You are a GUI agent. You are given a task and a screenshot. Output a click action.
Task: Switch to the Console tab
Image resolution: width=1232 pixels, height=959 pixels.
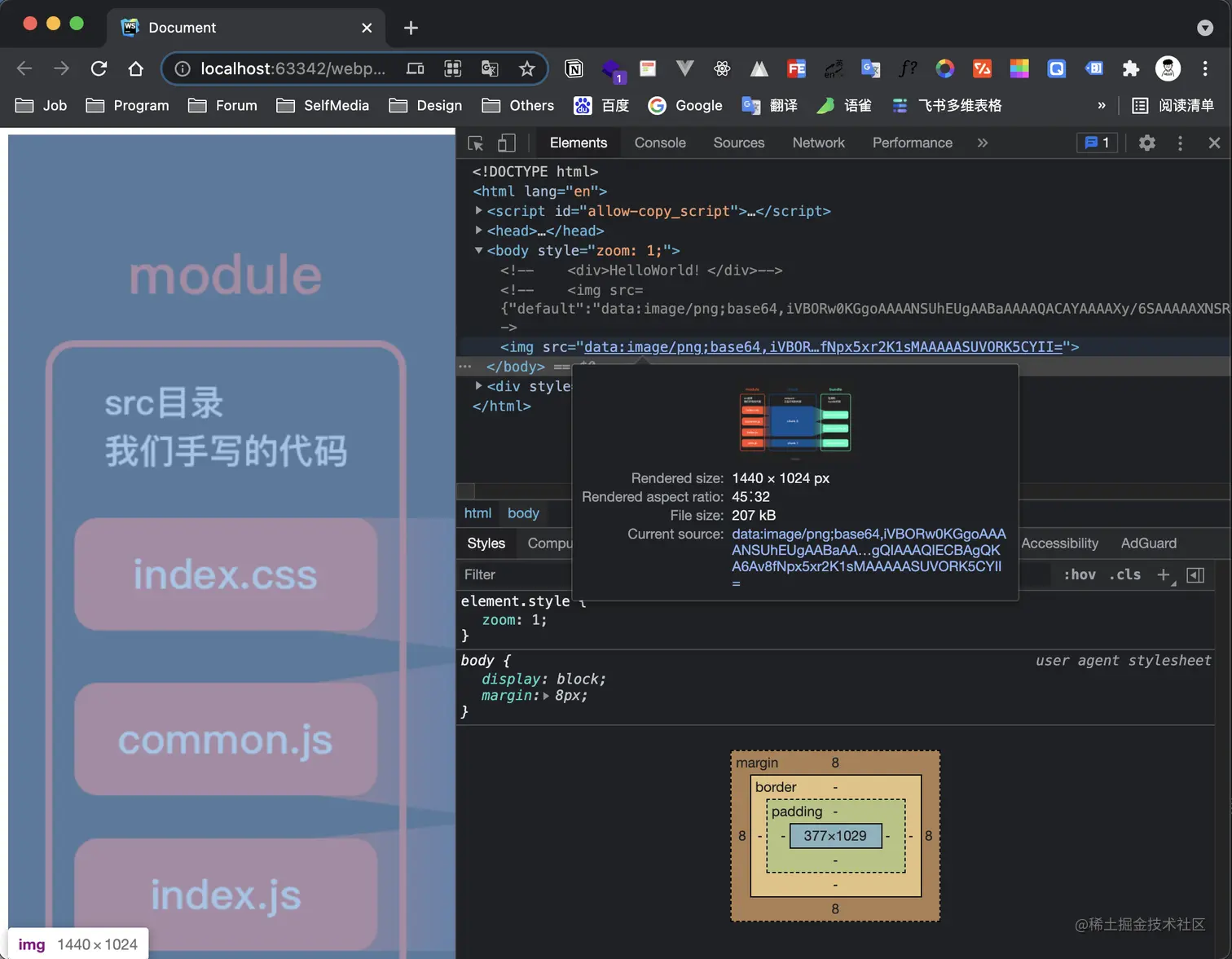click(x=660, y=143)
